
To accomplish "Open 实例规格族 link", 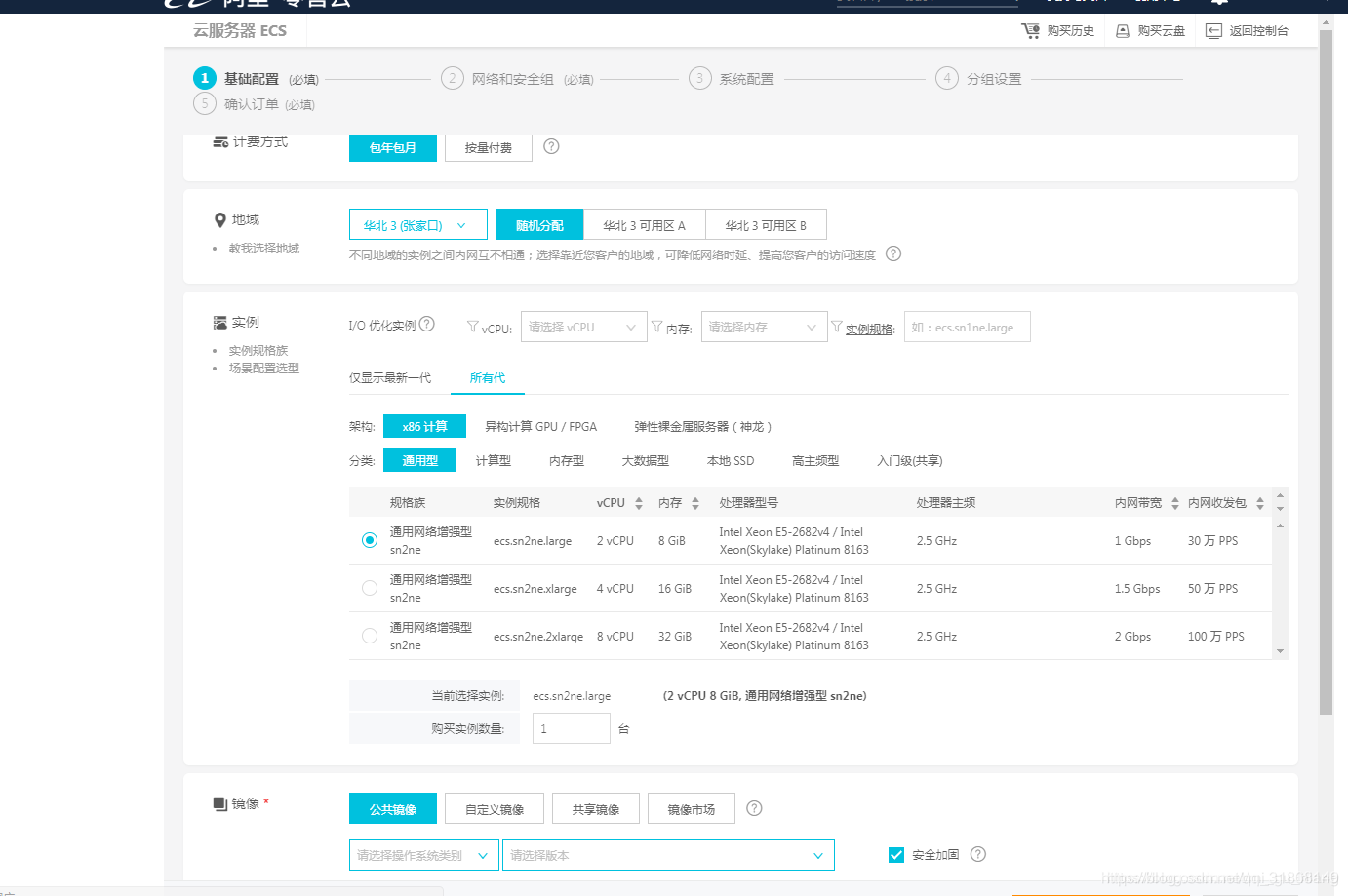I will click(x=258, y=351).
